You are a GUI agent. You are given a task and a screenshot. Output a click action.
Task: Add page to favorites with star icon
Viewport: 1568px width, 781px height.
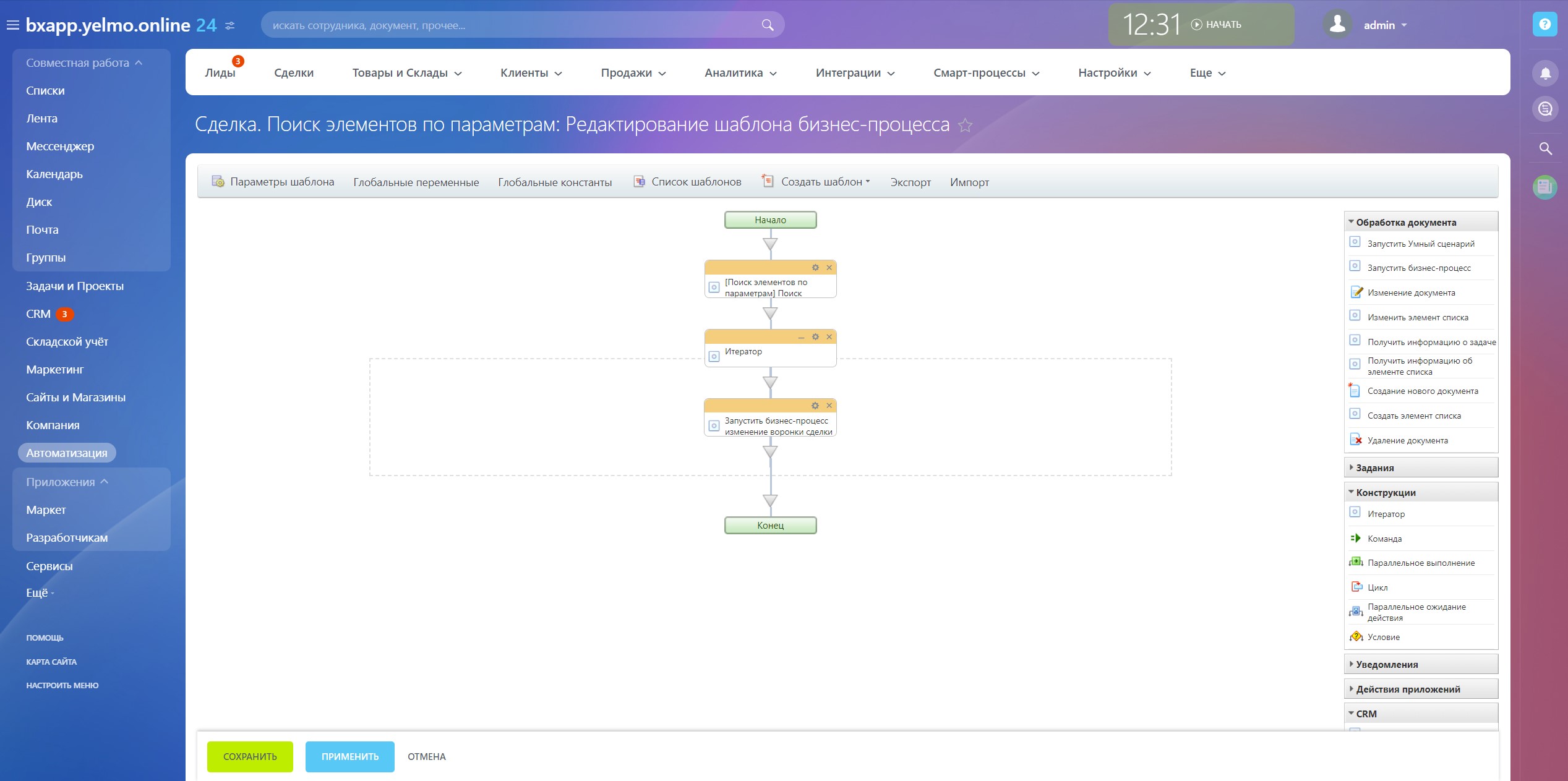(965, 126)
